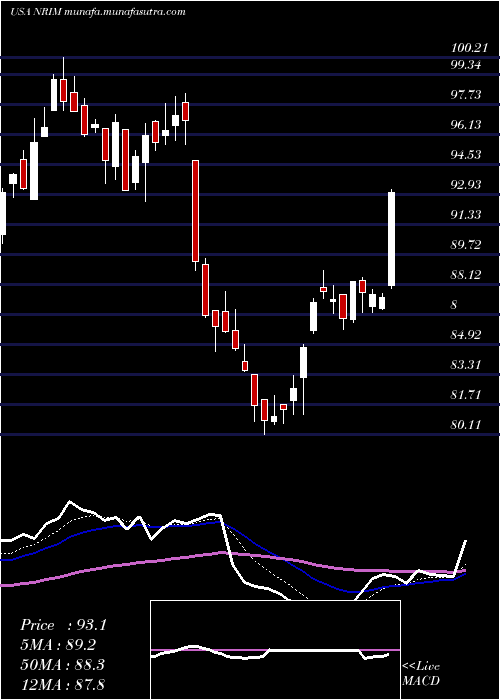500x700 pixels.
Task: Click the USA NRIM munafasutra.com title text
Action: [x=97, y=12]
